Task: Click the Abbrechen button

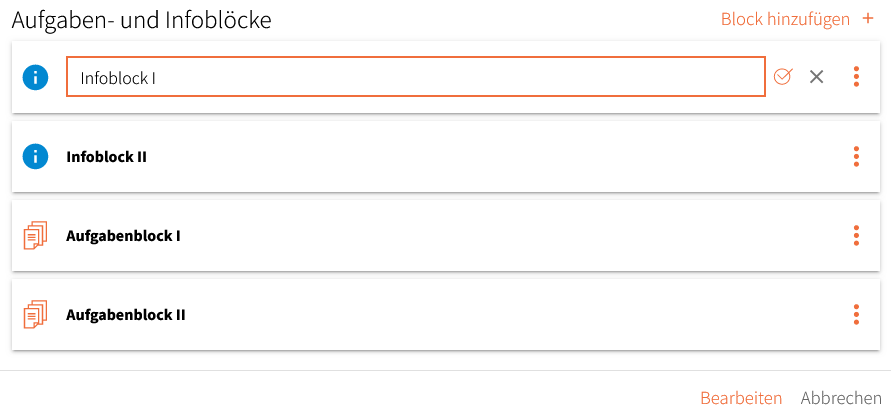Action: (x=841, y=398)
